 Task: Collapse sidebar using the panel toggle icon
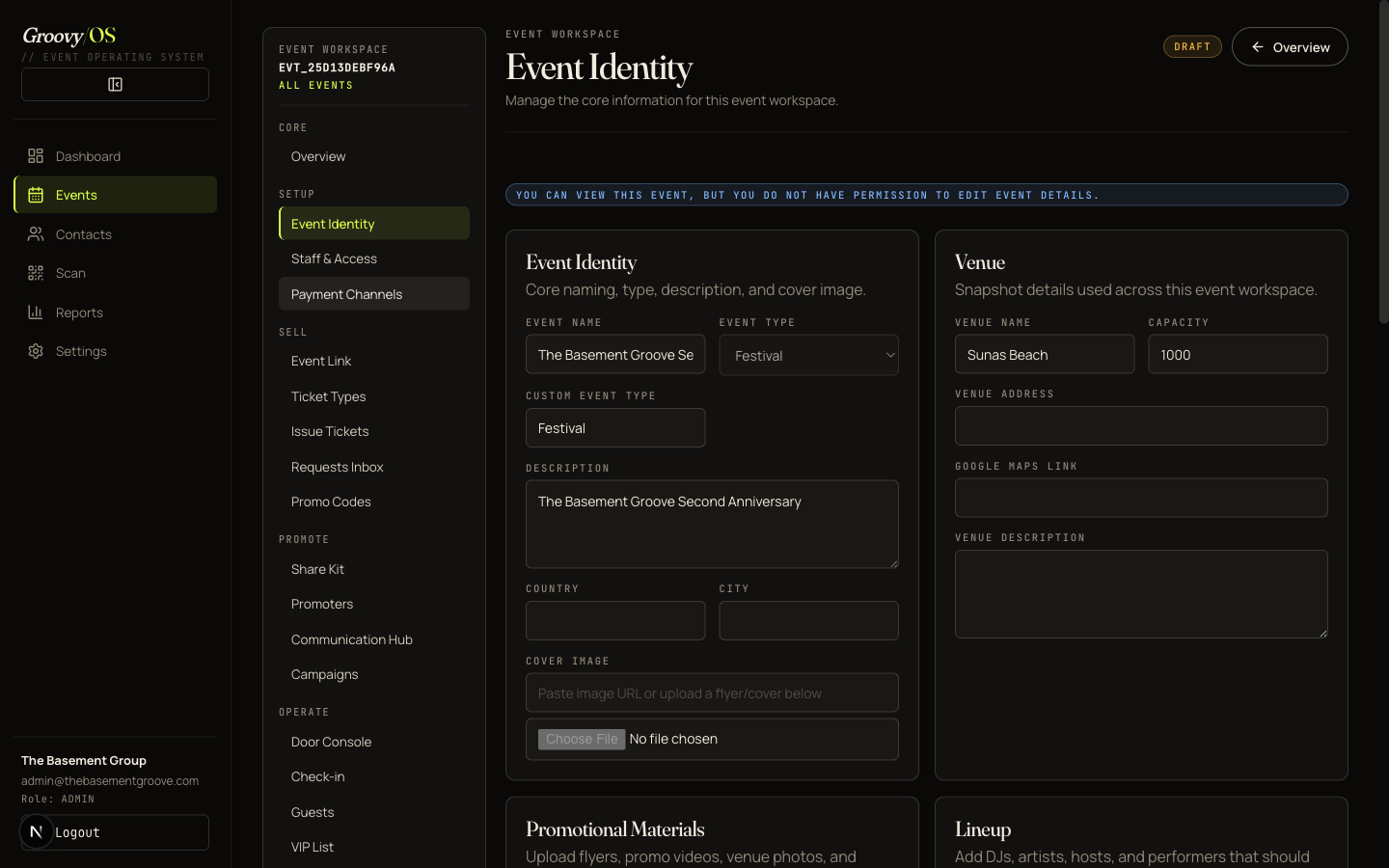tap(115, 85)
